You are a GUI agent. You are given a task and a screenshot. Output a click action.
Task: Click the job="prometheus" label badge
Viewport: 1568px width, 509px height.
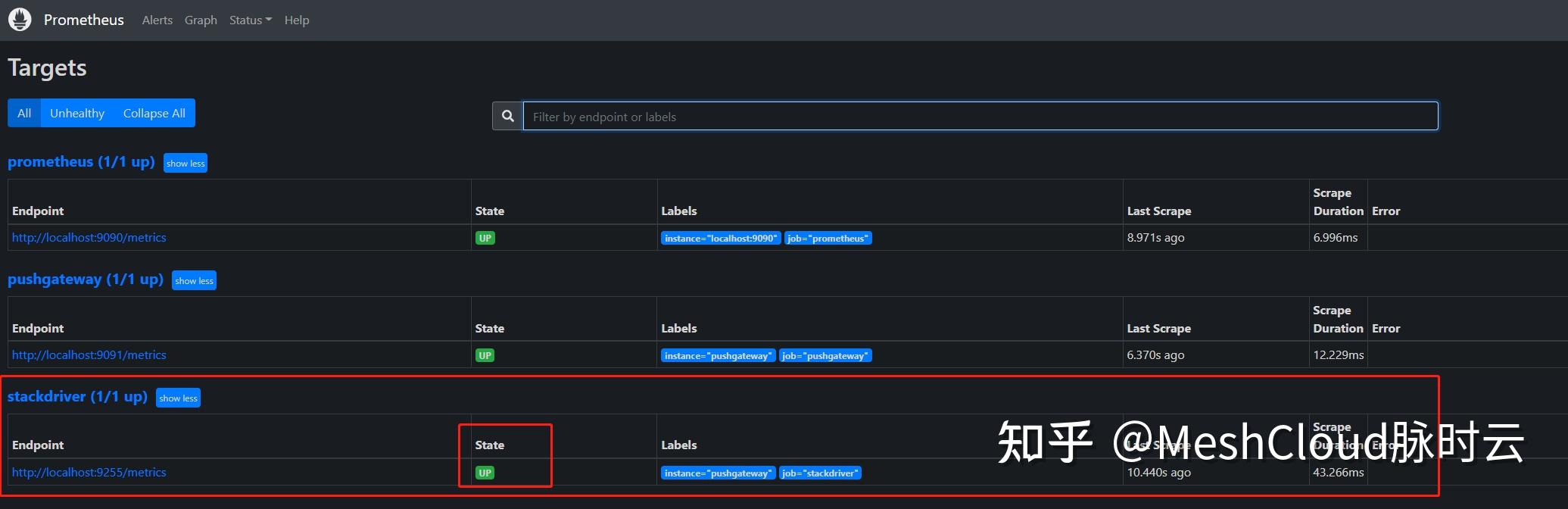tap(828, 238)
